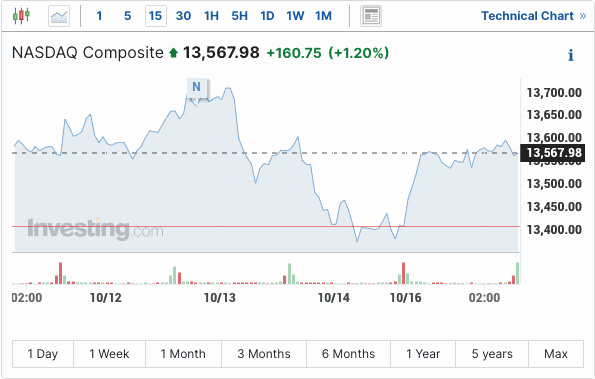Click the current price label 13,567.98 on axis

[x=552, y=153]
